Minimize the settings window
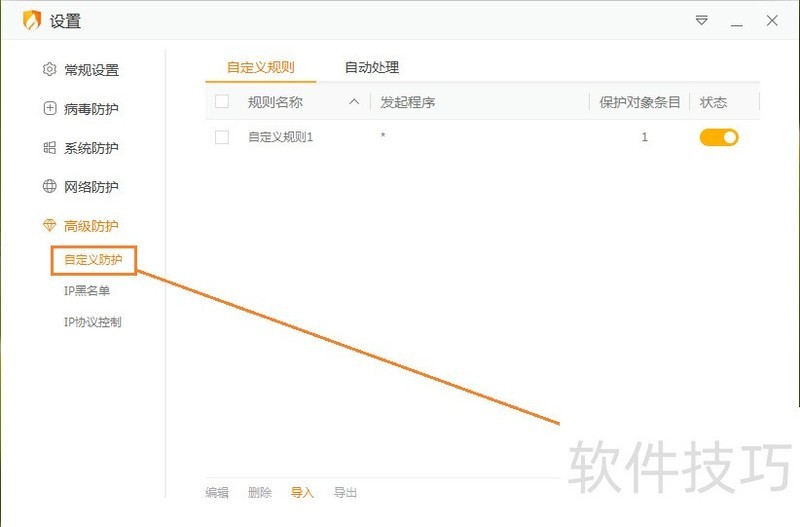The width and height of the screenshot is (800, 527). click(737, 20)
